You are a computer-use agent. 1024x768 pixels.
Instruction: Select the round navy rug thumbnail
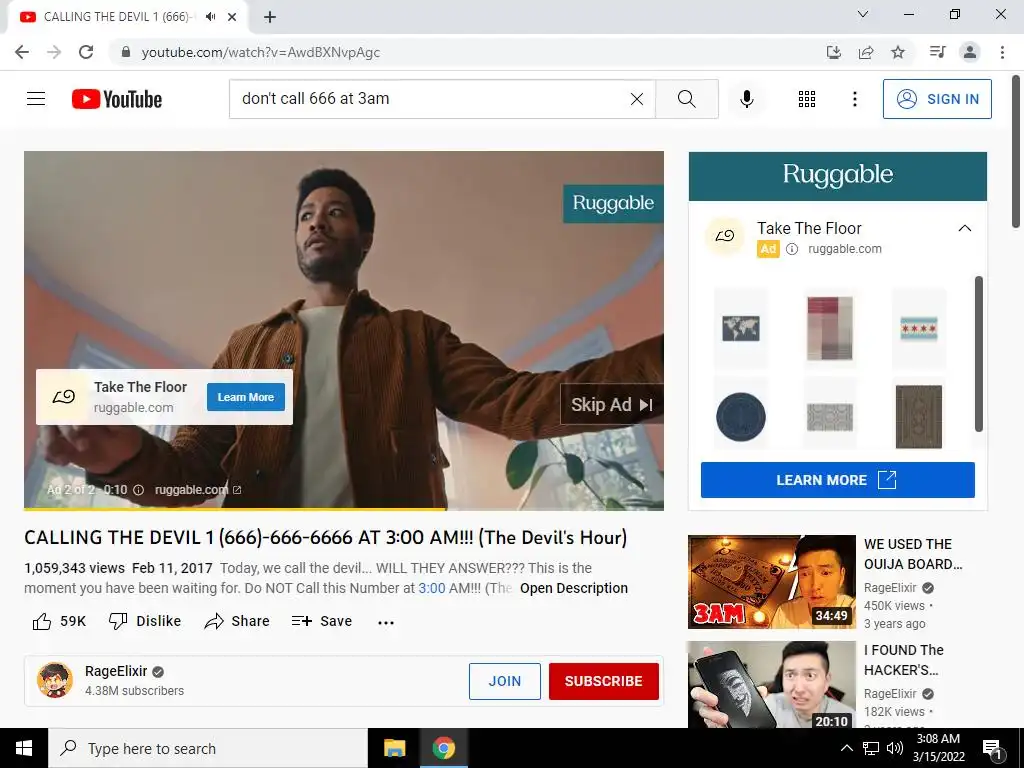coord(741,417)
